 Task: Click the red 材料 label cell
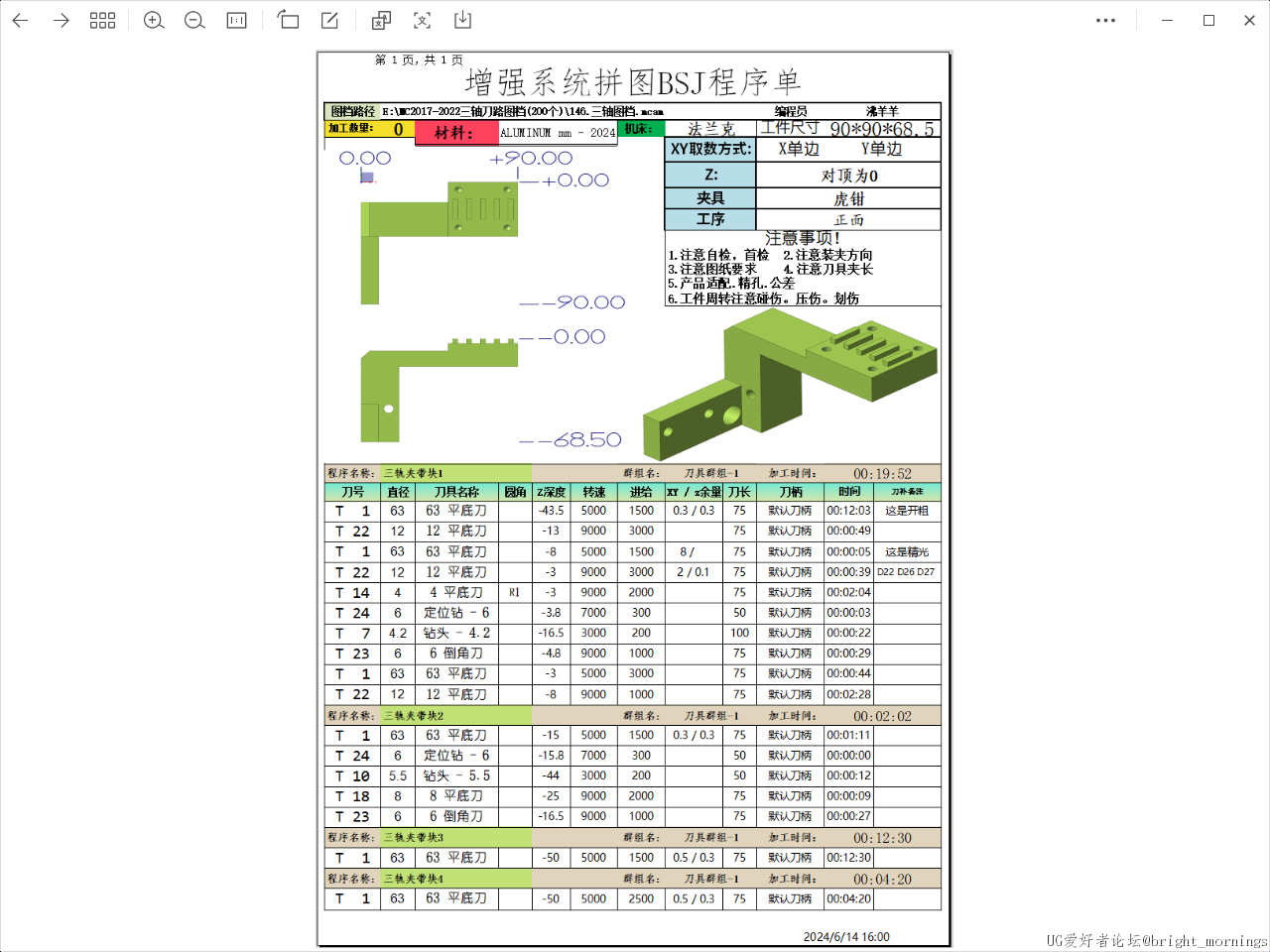[456, 133]
